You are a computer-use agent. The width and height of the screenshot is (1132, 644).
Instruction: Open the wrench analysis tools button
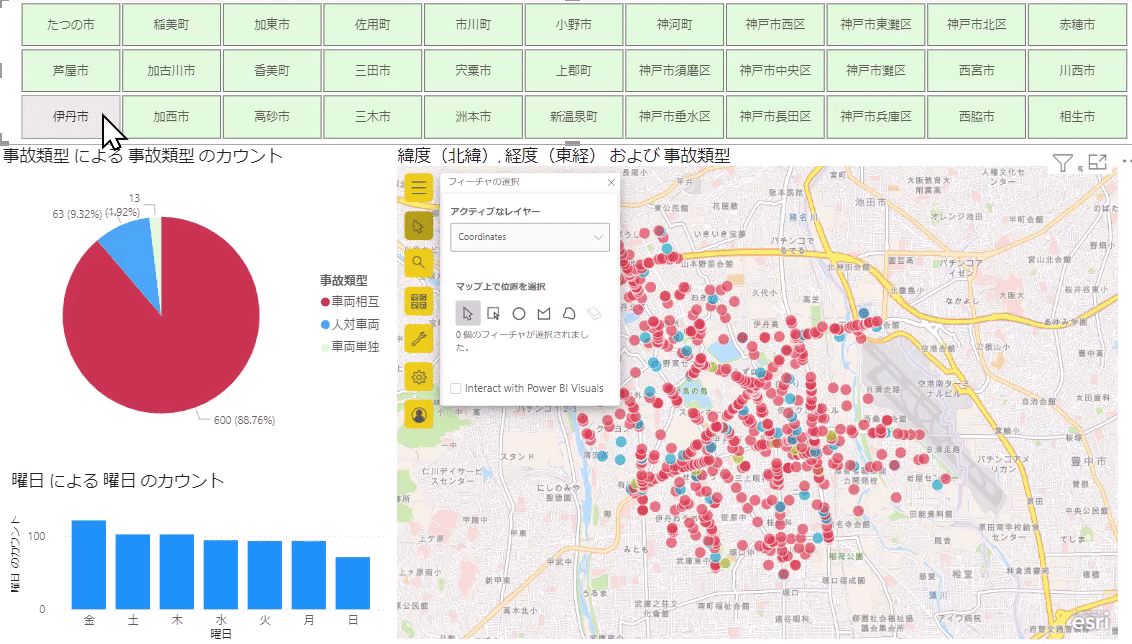[x=419, y=339]
